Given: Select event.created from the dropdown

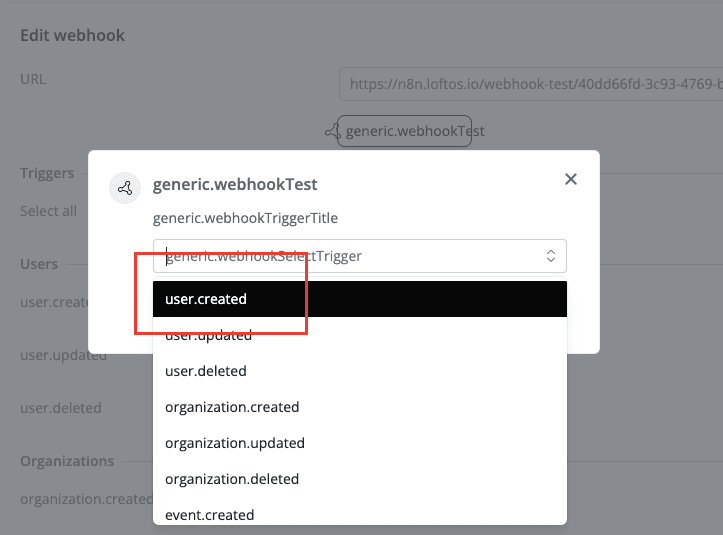Looking at the screenshot, I should tap(360, 514).
